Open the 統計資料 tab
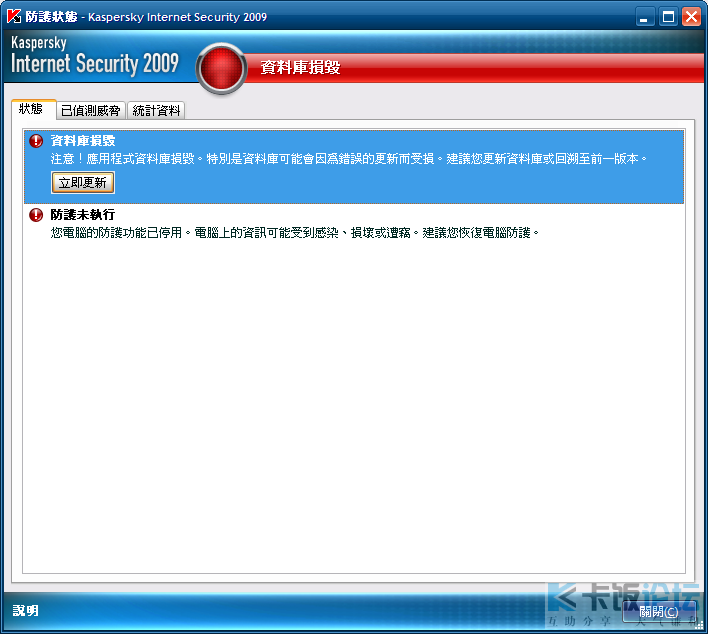Viewport: 708px width, 634px height. [156, 110]
